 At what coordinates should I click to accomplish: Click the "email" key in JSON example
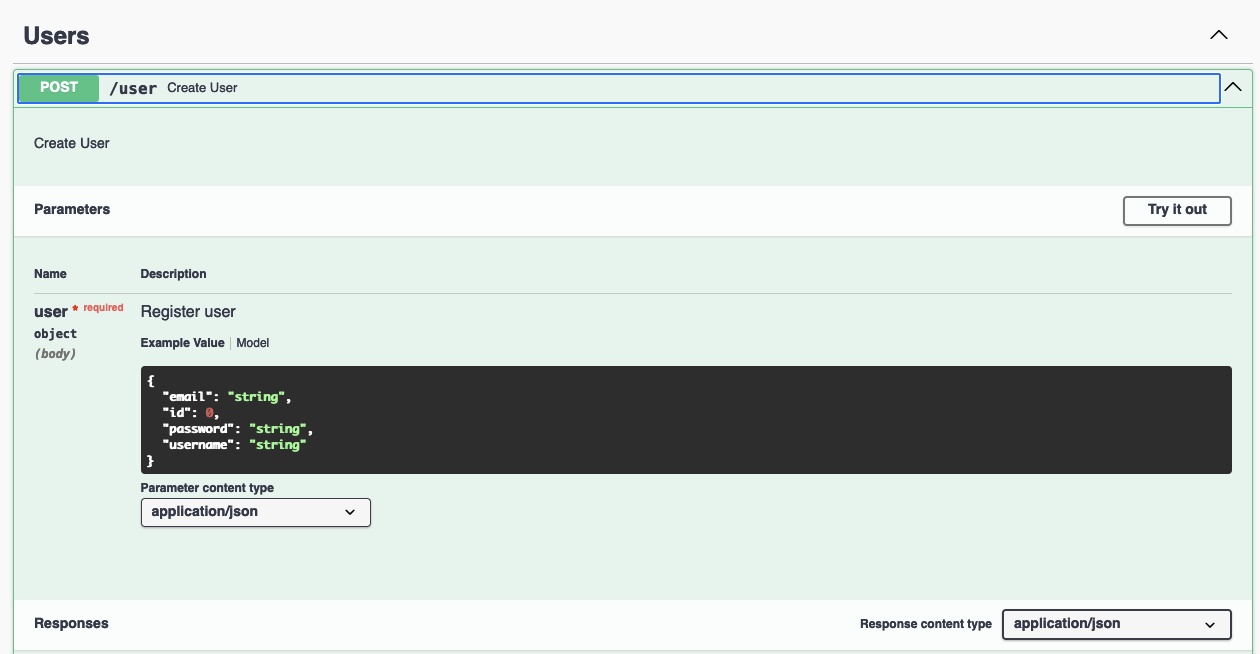click(186, 397)
